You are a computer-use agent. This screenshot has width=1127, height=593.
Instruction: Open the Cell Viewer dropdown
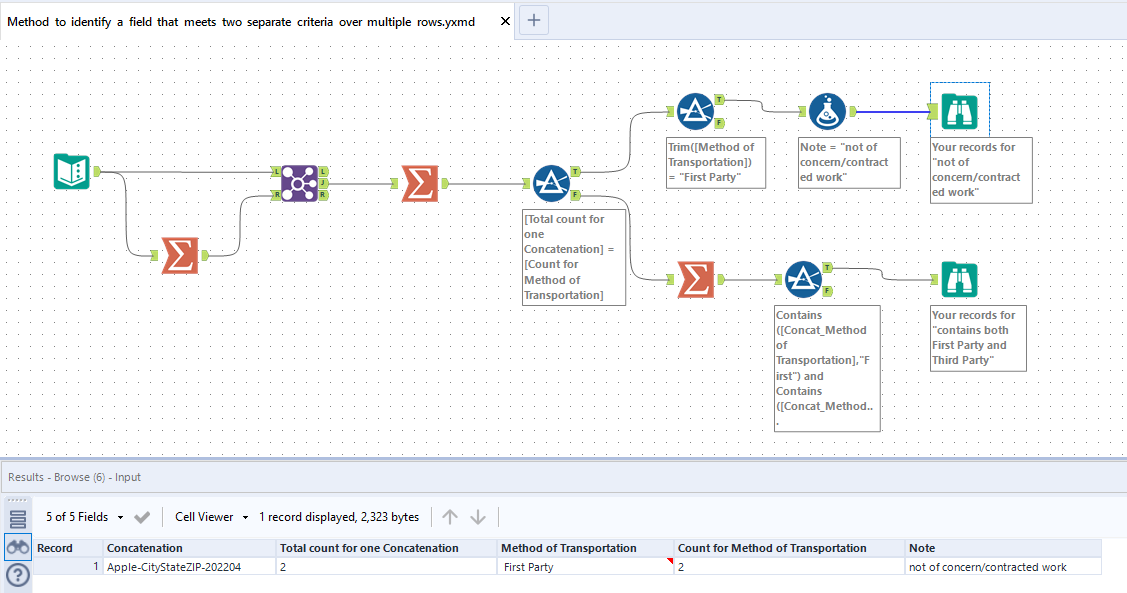click(x=210, y=517)
